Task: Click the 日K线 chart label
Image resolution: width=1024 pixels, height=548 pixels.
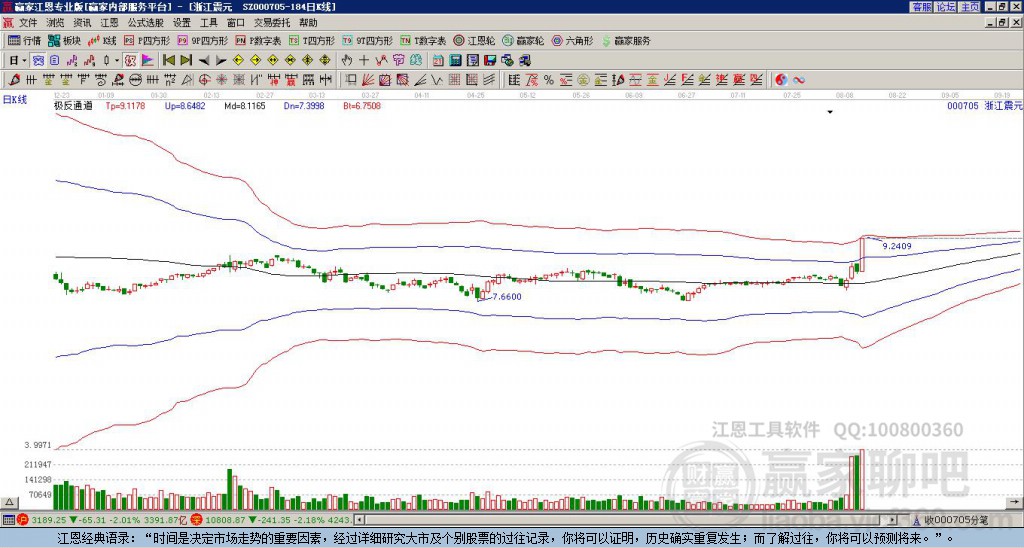Action: pos(15,100)
